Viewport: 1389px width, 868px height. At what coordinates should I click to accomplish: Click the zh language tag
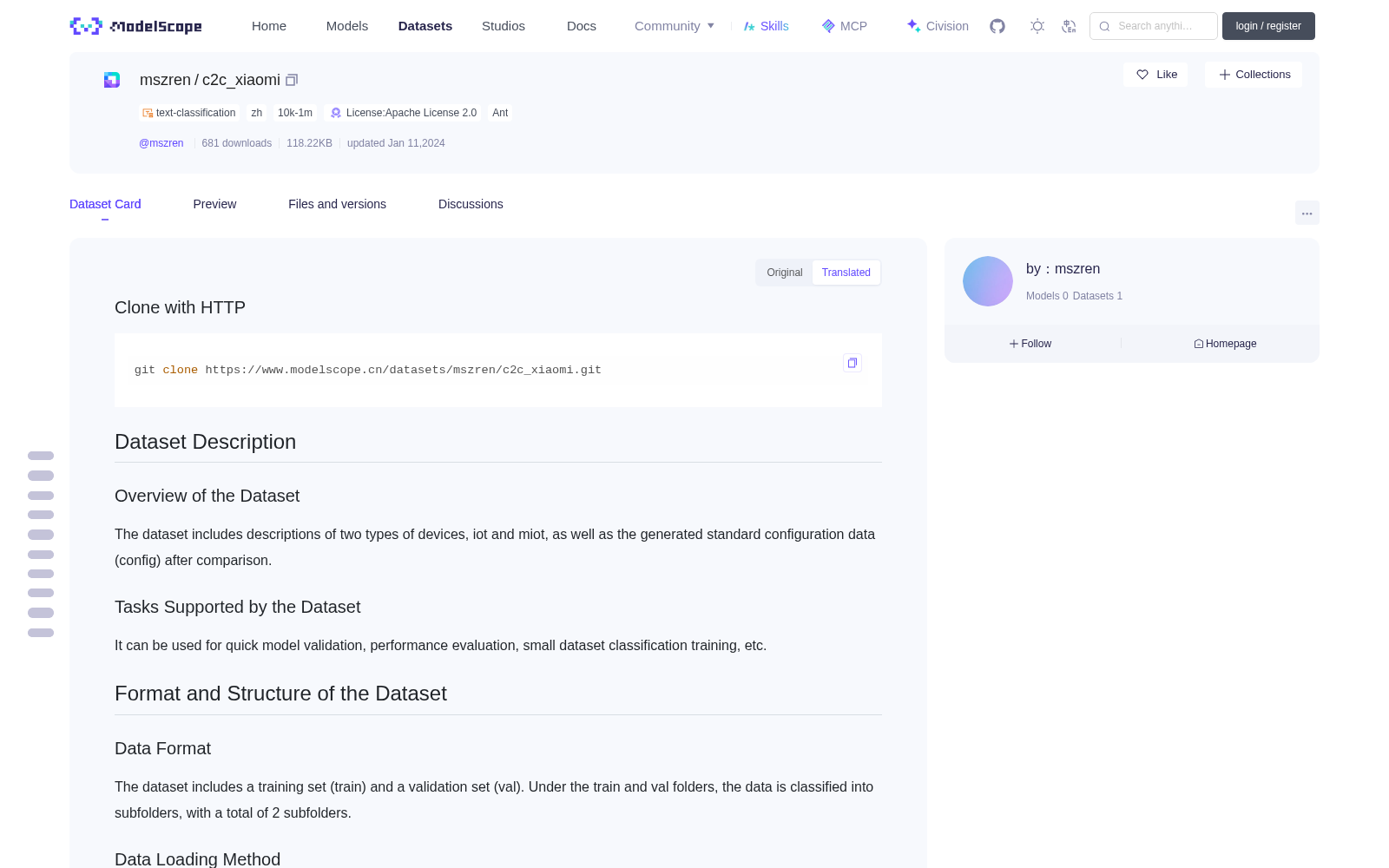[x=256, y=113]
